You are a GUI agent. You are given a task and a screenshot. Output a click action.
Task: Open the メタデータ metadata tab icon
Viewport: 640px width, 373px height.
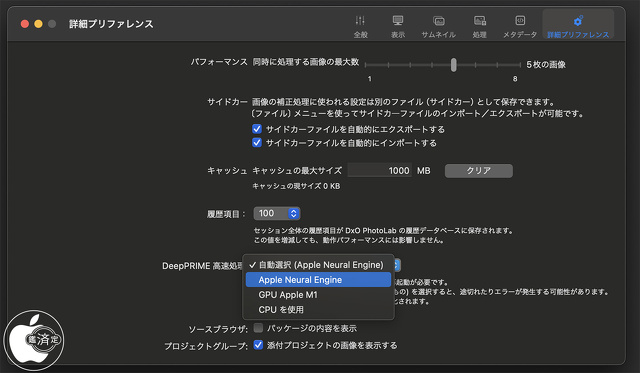coord(520,20)
